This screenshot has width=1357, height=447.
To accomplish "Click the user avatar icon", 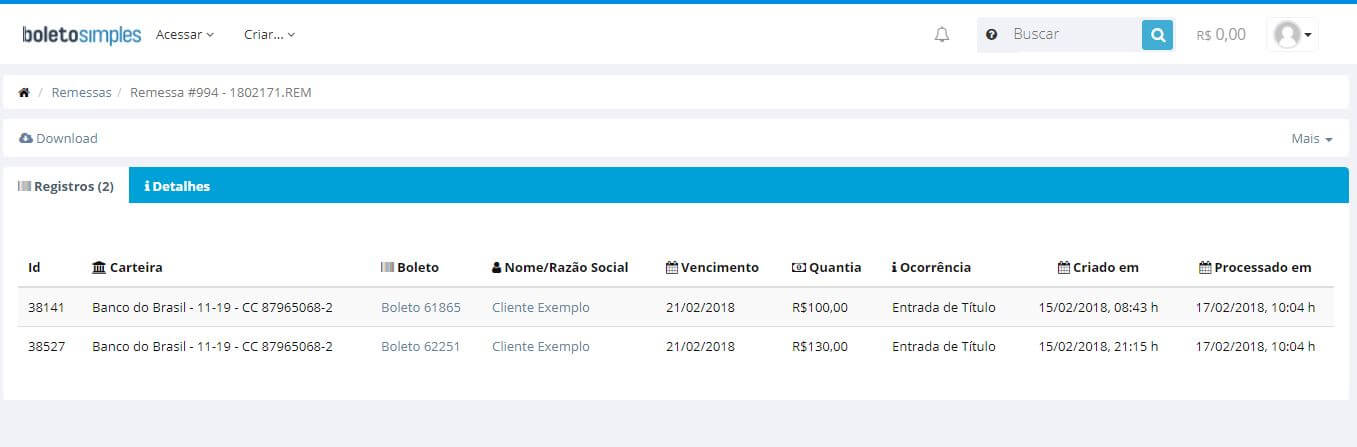I will pos(1287,35).
